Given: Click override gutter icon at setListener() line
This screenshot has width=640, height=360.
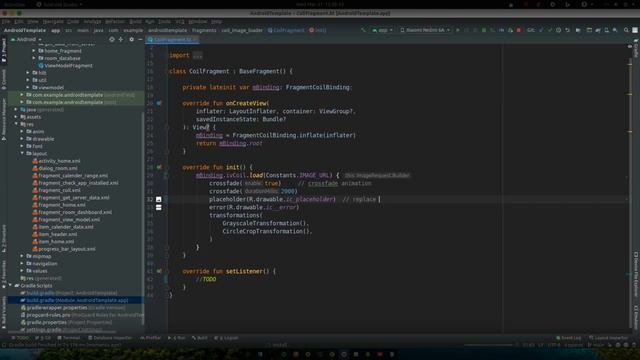Looking at the screenshot, I should click(159, 271).
